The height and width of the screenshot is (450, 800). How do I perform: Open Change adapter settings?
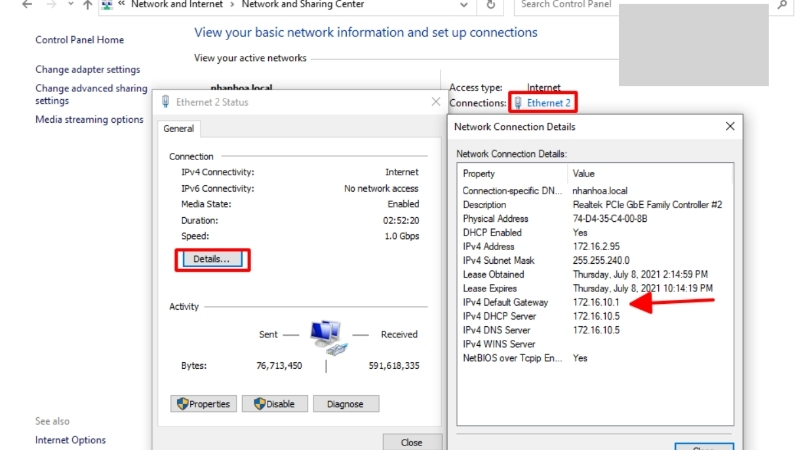pyautogui.click(x=88, y=69)
